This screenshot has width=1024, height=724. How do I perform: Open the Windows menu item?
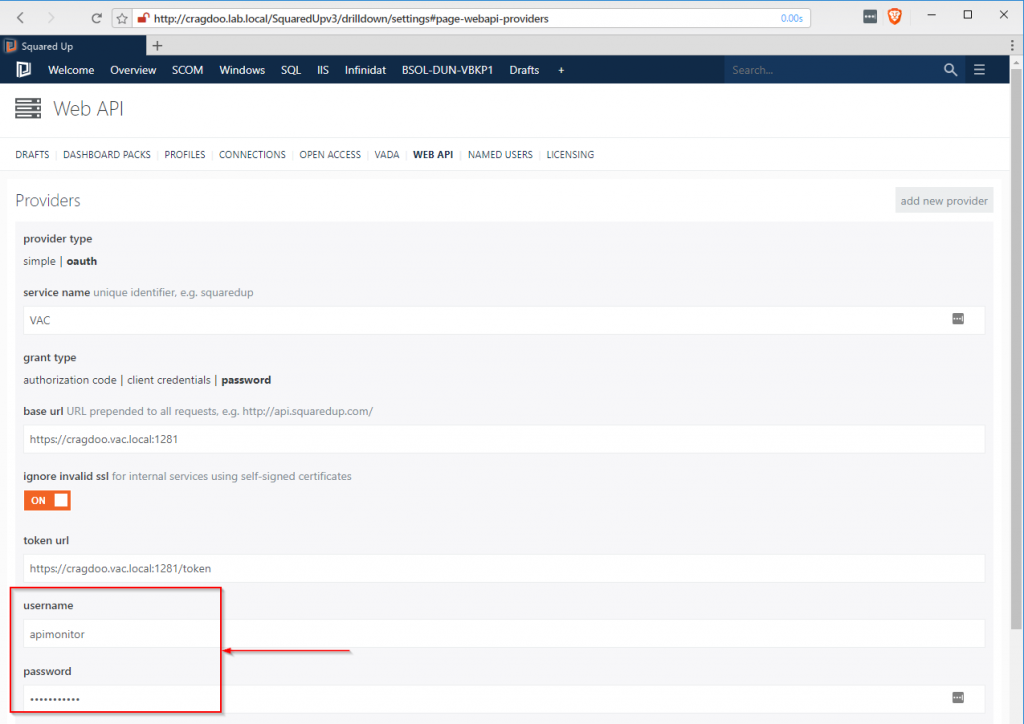[x=242, y=70]
